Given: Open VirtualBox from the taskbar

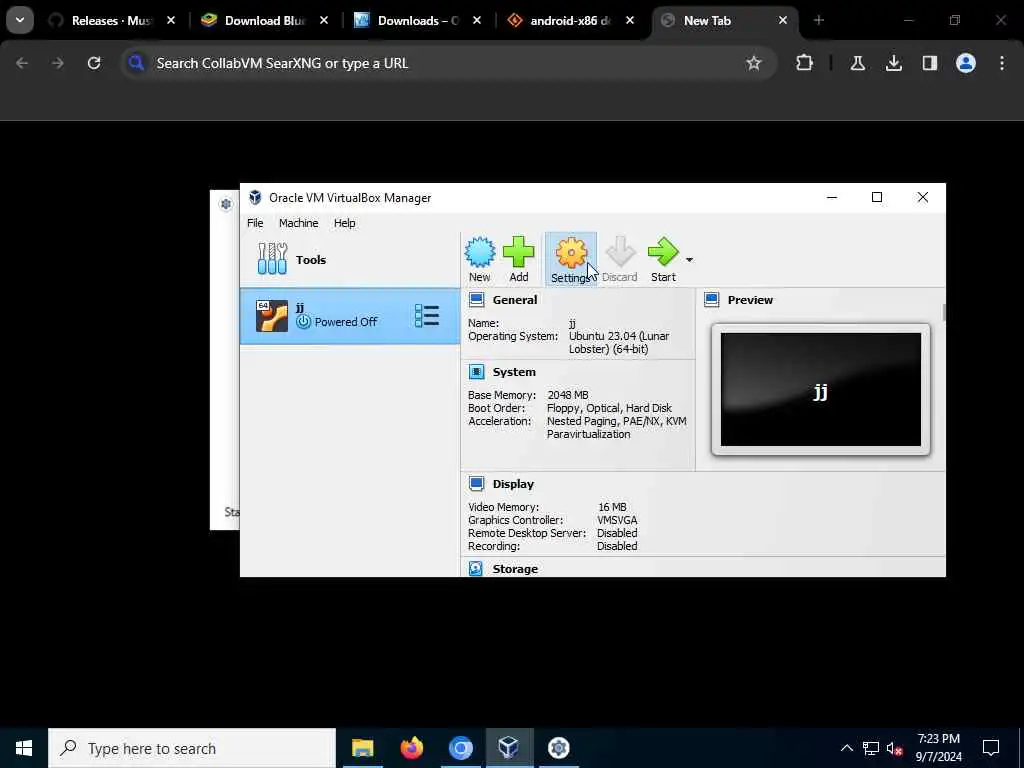Looking at the screenshot, I should (509, 748).
